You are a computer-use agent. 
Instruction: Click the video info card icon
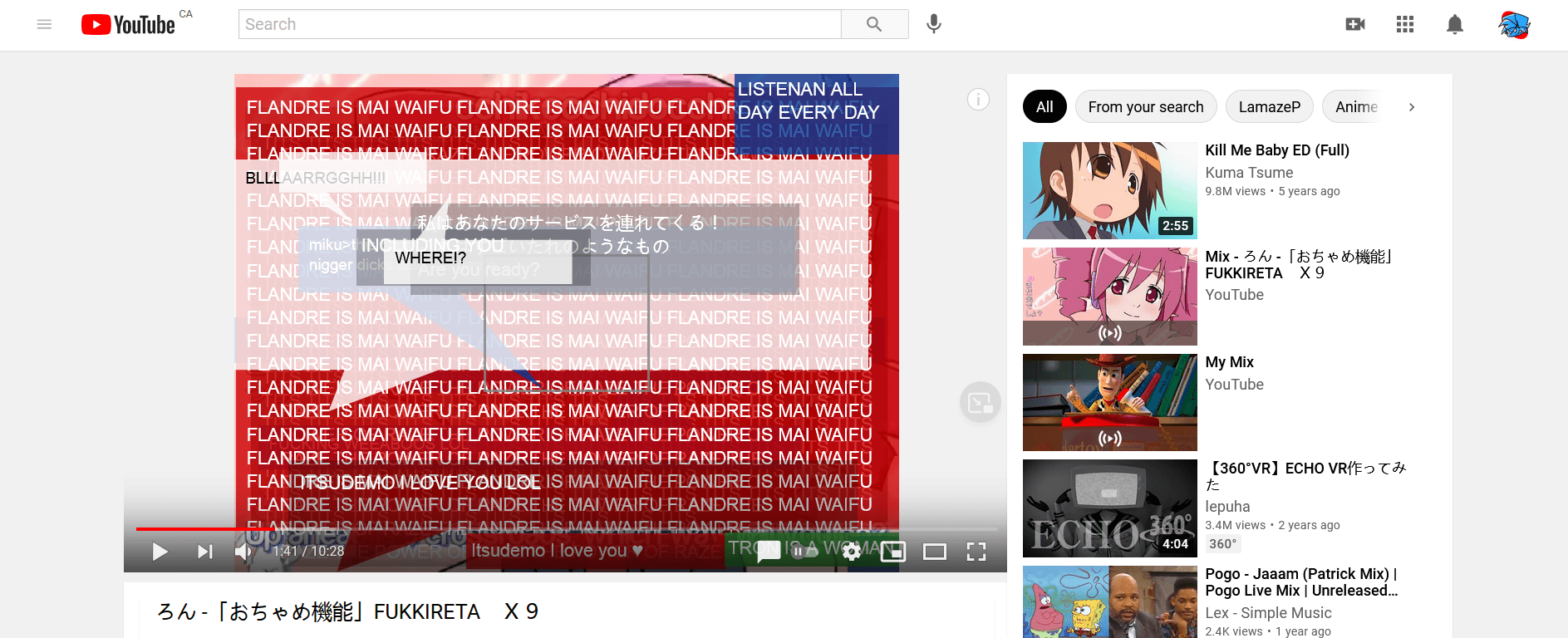click(979, 100)
